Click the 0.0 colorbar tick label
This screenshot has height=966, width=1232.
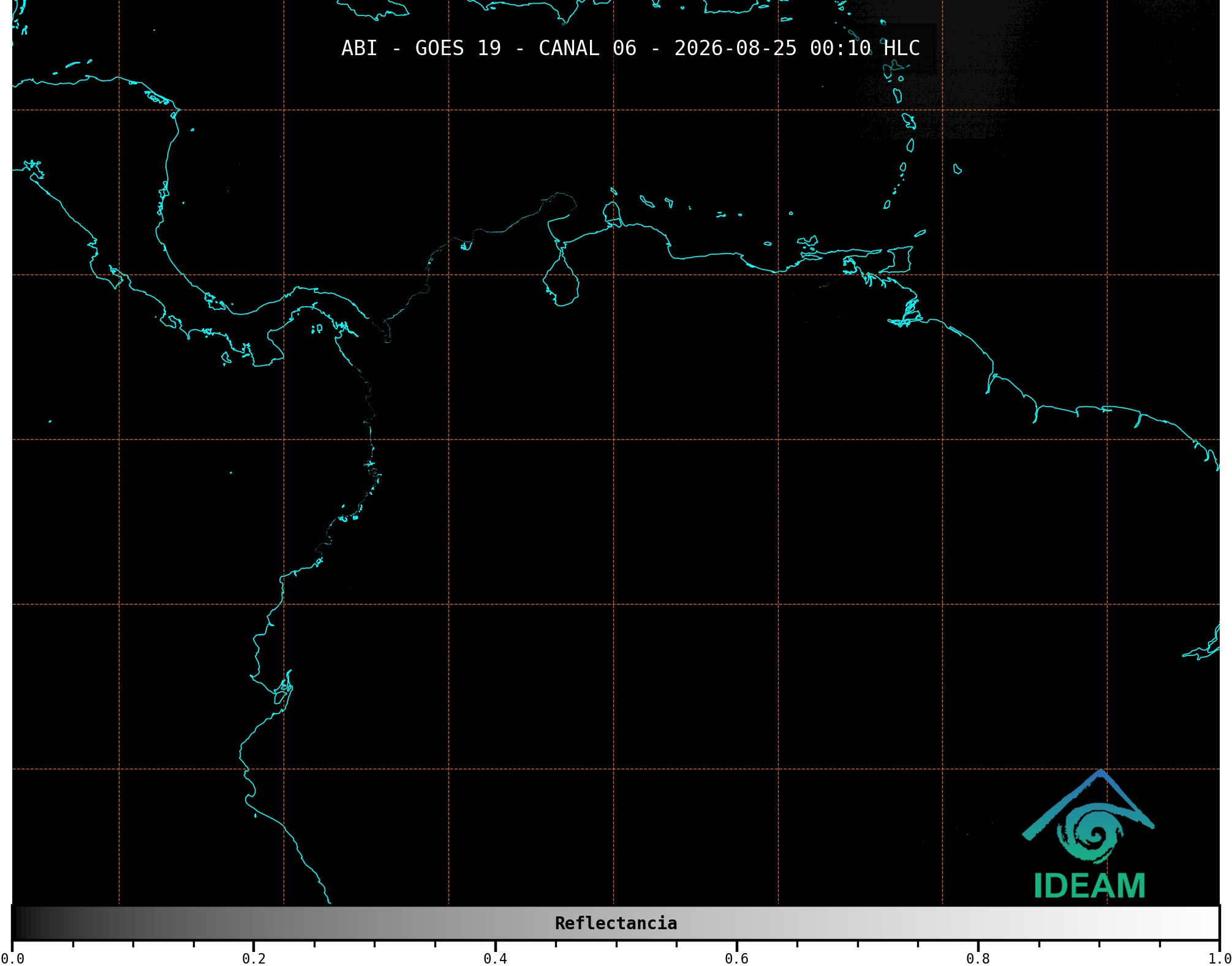pyautogui.click(x=12, y=959)
